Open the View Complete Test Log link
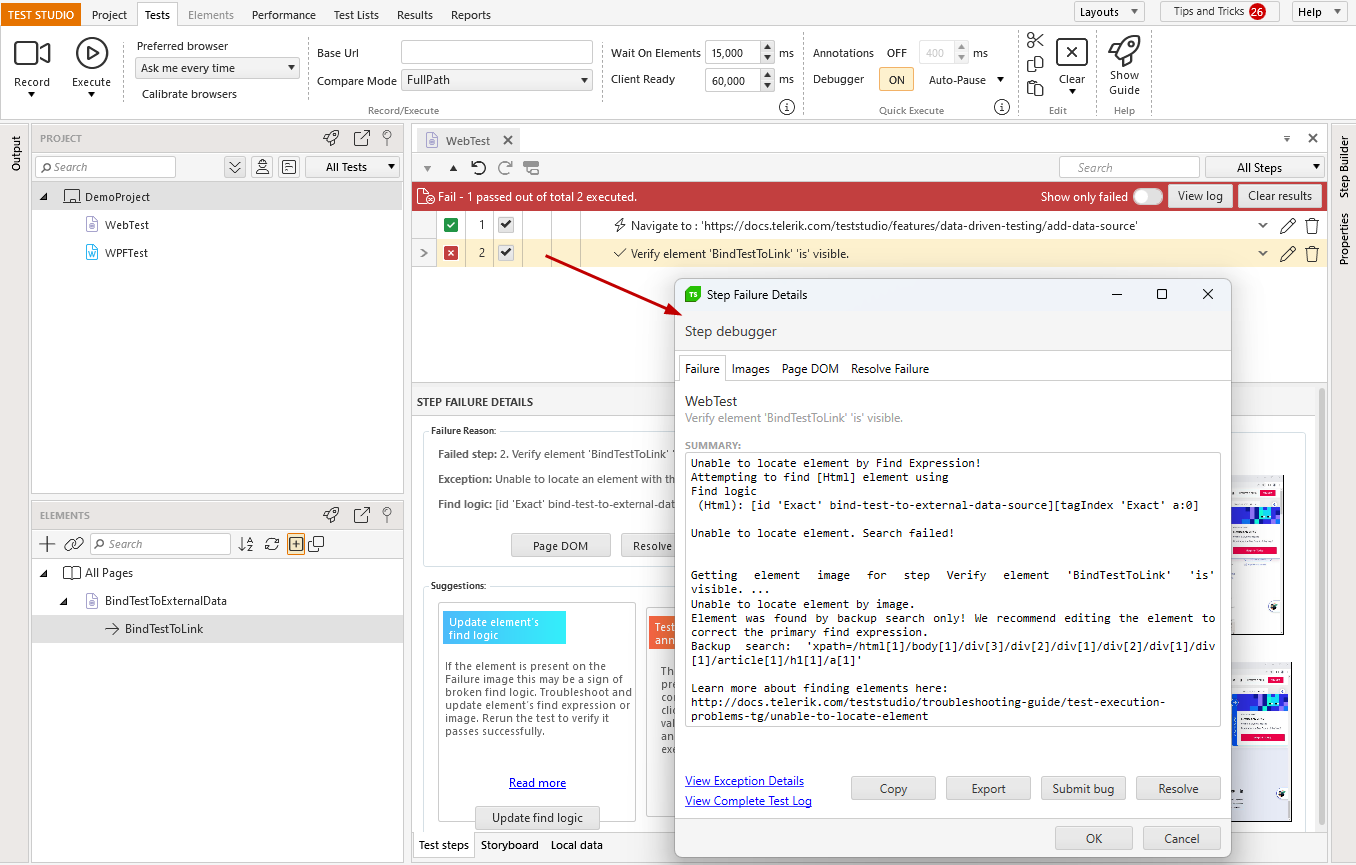 pos(748,801)
